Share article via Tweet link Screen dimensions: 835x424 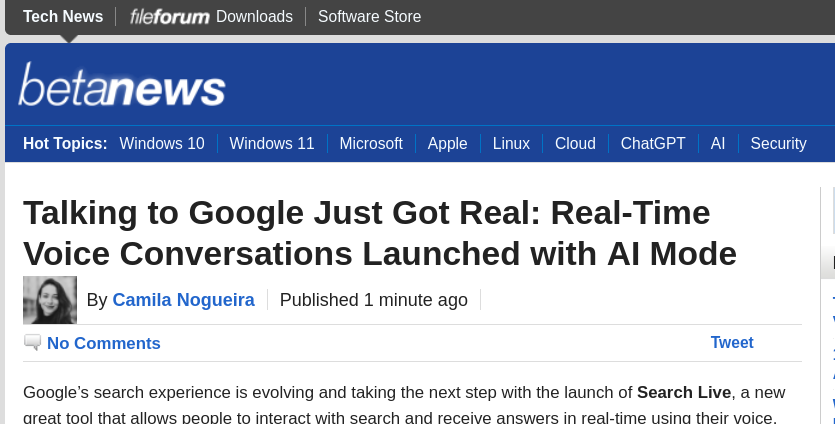click(732, 343)
